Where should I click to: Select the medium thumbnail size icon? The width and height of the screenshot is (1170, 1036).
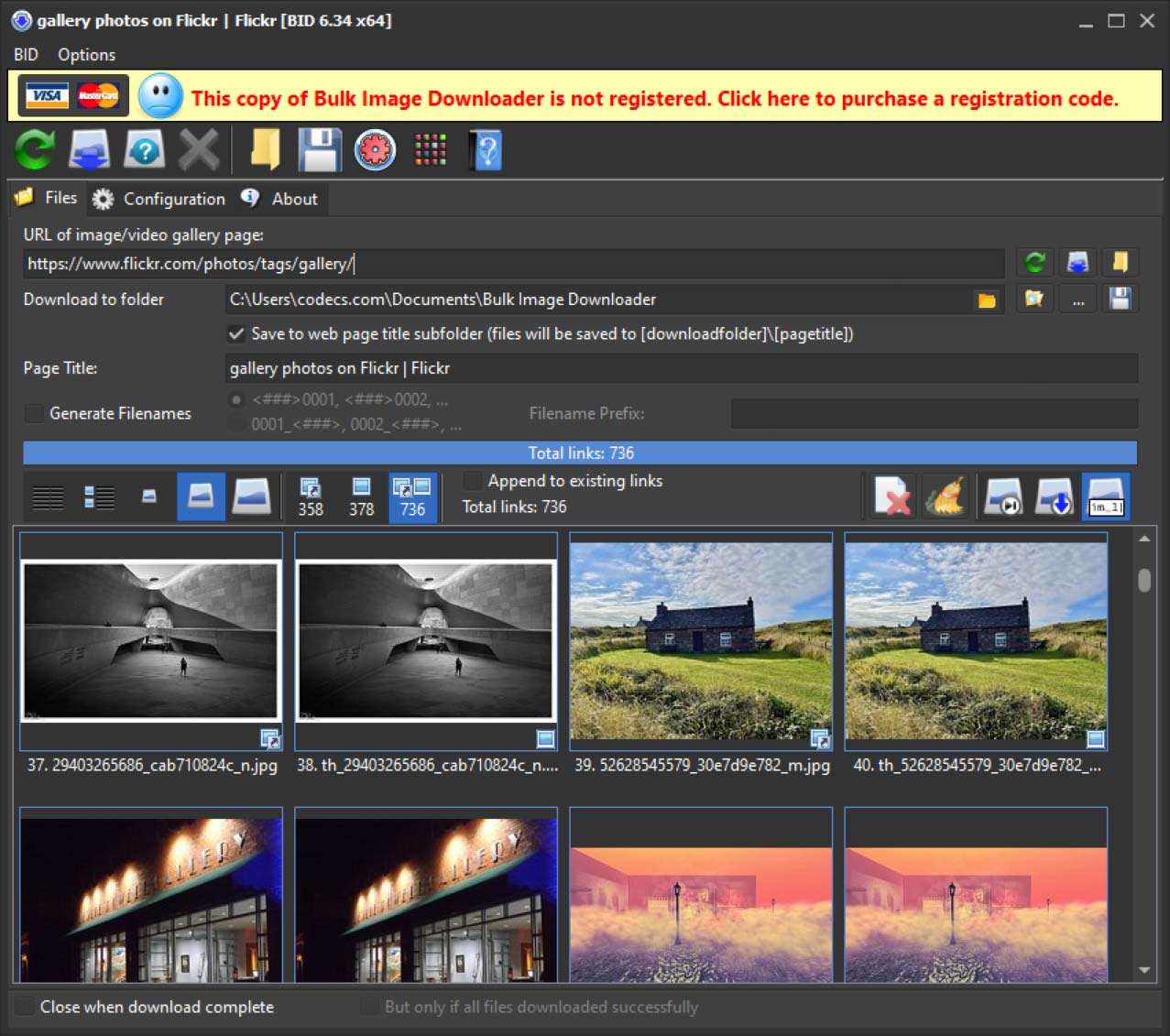201,496
